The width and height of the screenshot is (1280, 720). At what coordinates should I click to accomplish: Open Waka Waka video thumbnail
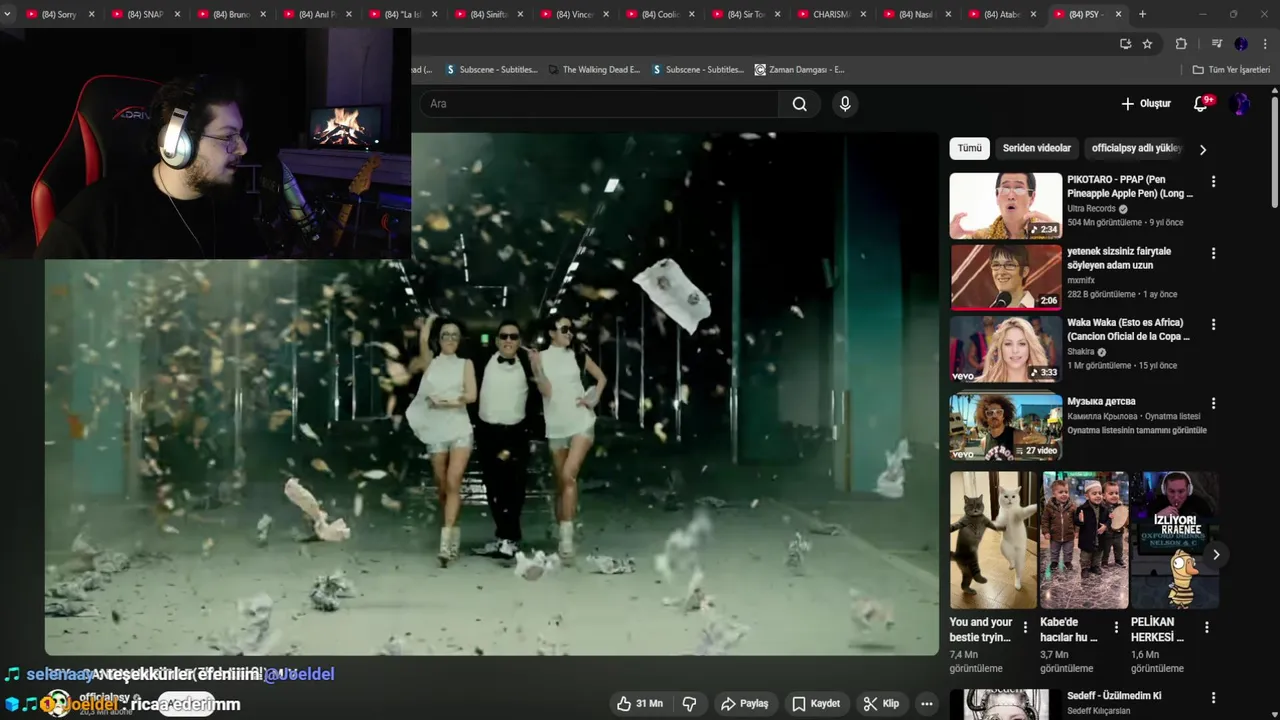tap(1006, 349)
